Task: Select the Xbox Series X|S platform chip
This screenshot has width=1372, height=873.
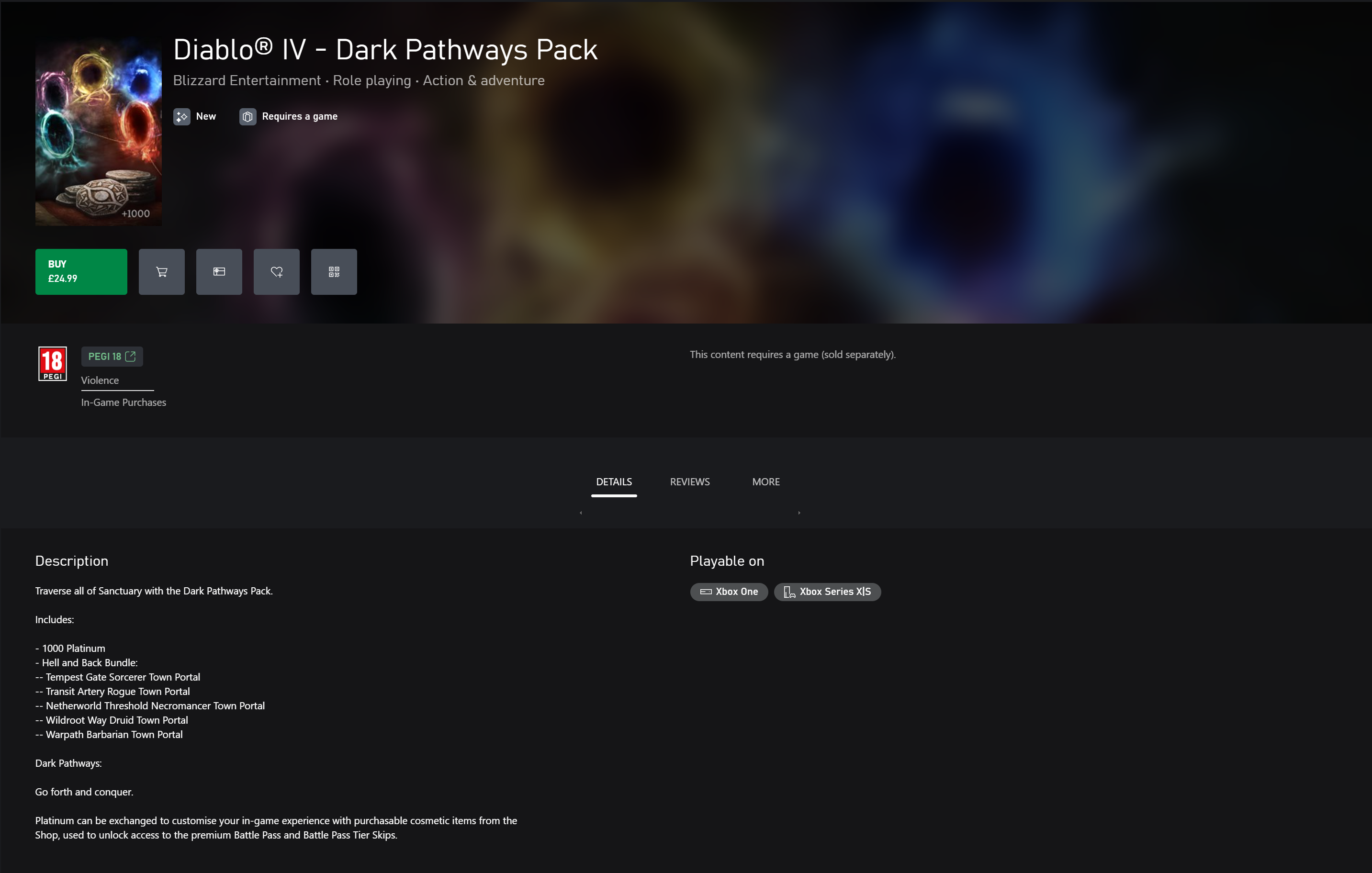Action: [827, 592]
